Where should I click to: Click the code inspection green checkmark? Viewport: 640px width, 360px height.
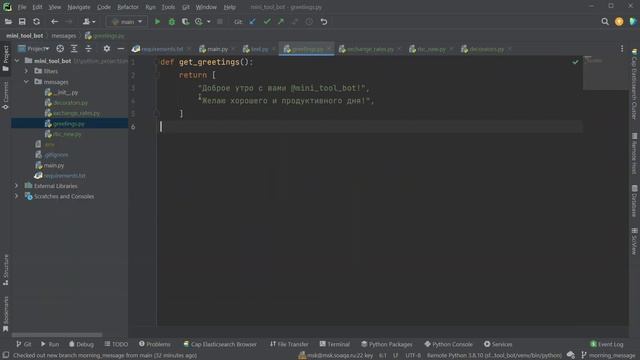pos(575,62)
